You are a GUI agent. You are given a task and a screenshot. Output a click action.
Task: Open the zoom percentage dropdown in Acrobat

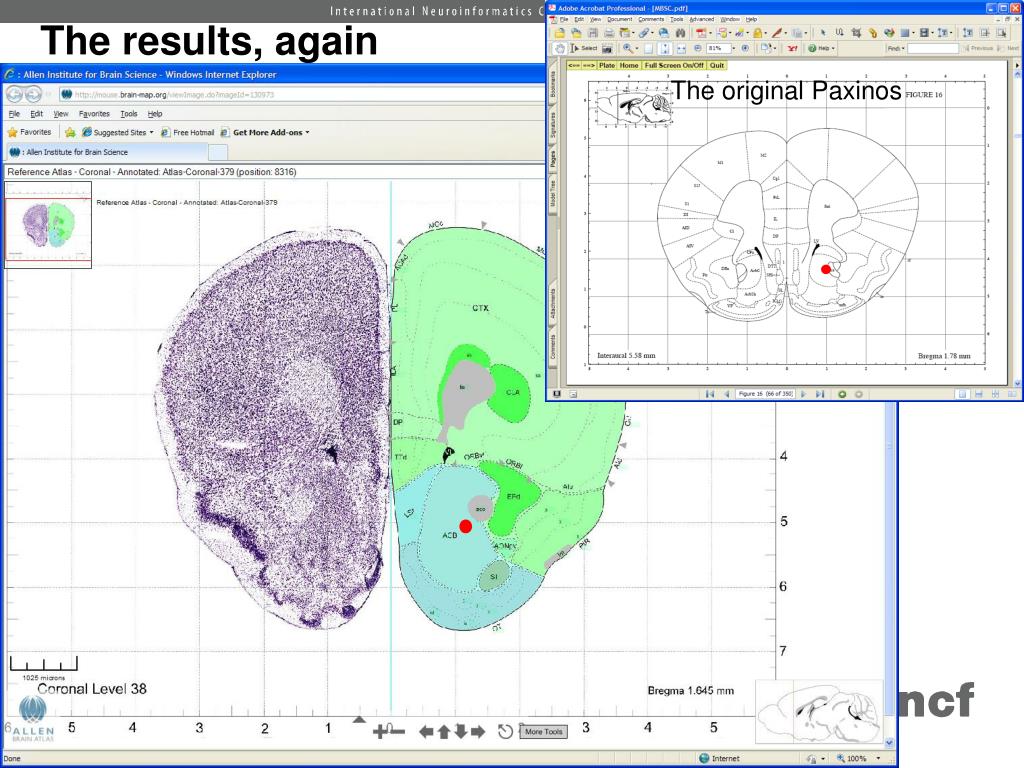pyautogui.click(x=734, y=48)
